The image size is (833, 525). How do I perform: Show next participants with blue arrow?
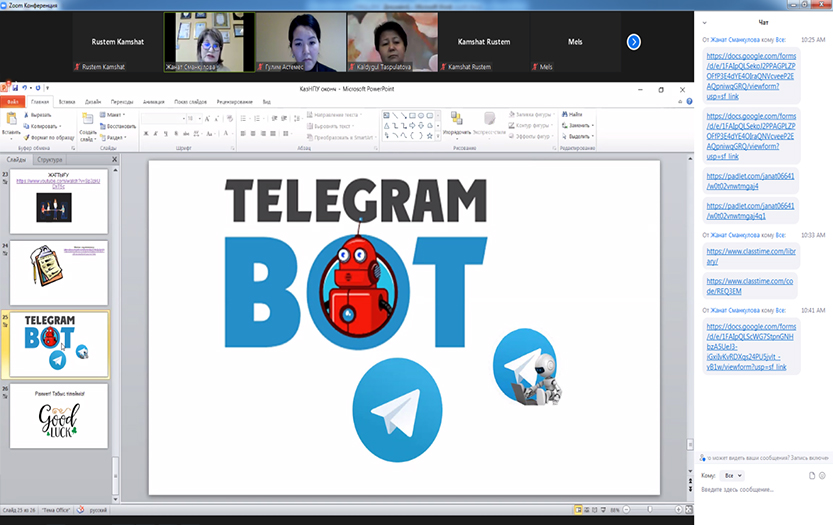click(x=633, y=42)
